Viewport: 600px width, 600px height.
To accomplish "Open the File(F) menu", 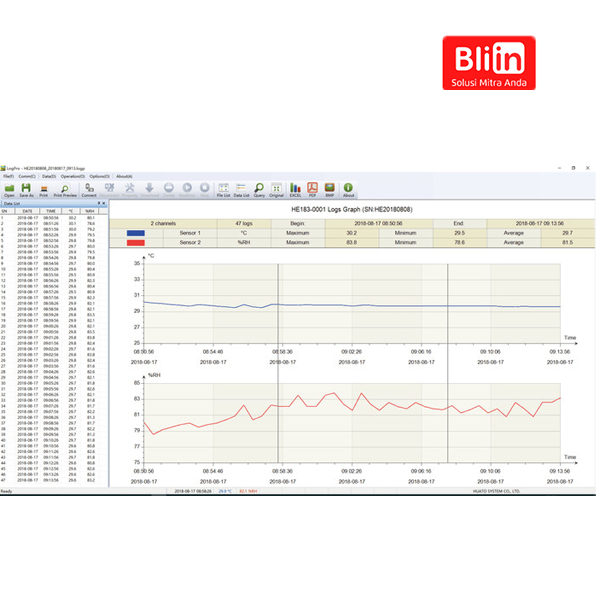I will 8,176.
